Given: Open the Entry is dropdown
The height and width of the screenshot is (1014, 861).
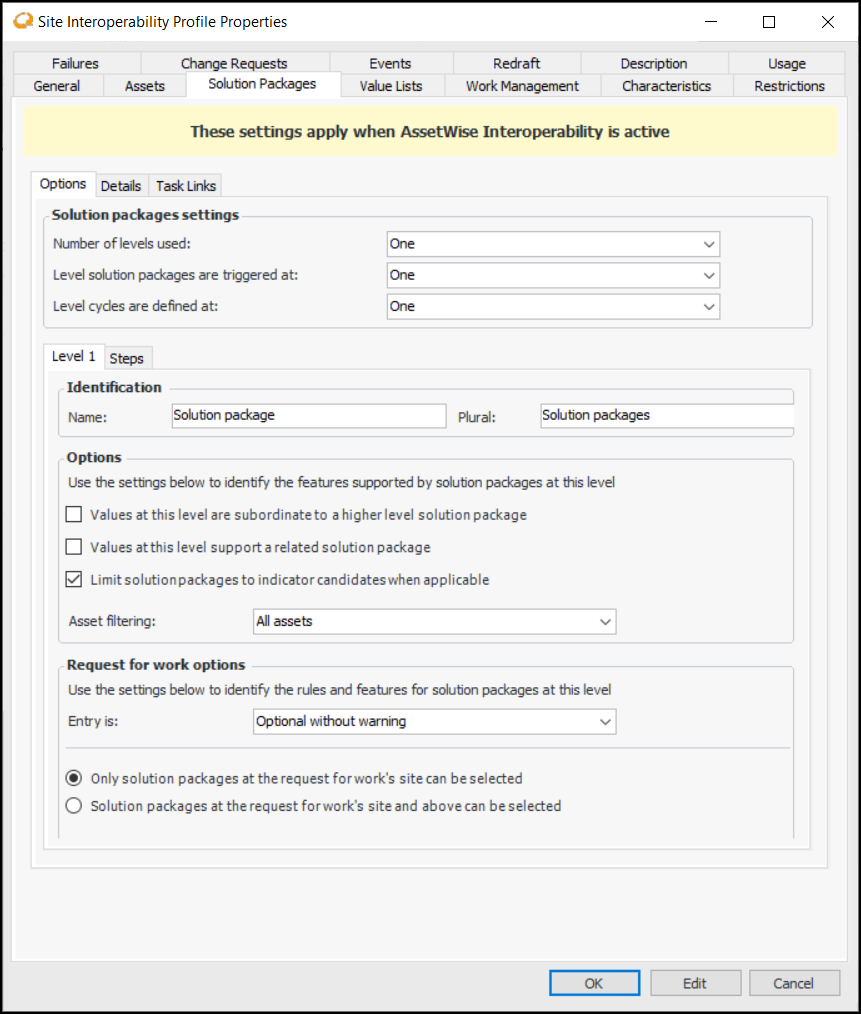Looking at the screenshot, I should click(x=435, y=722).
